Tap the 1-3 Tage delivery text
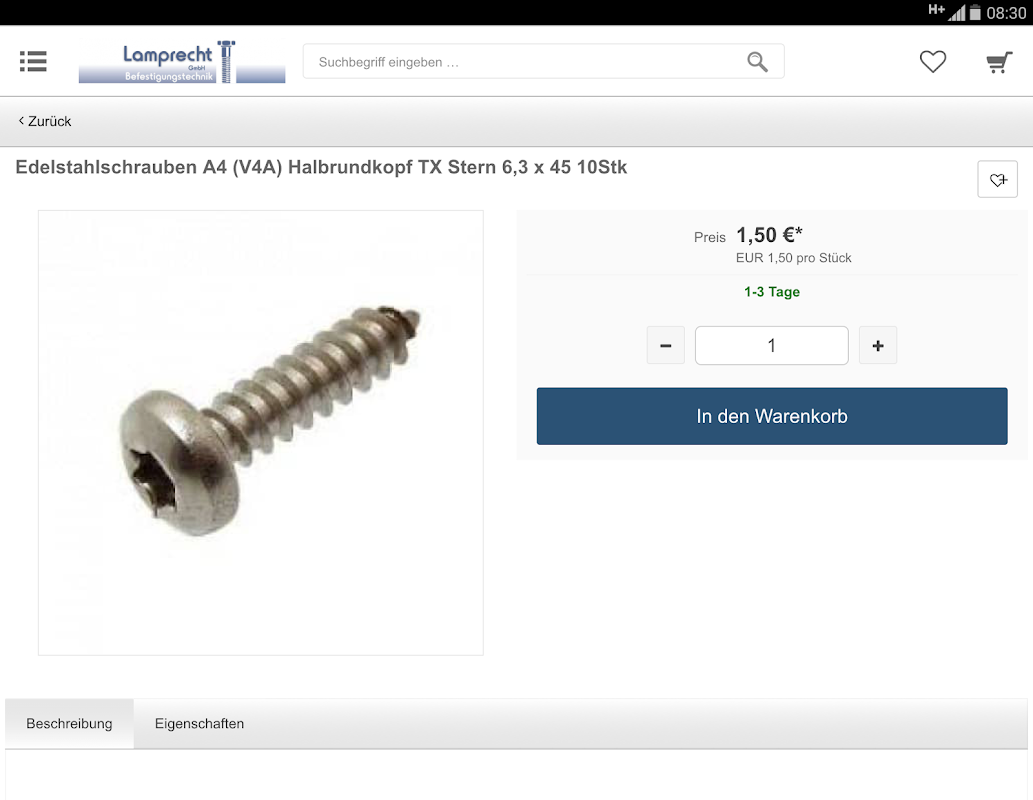This screenshot has height=800, width=1033. point(771,292)
